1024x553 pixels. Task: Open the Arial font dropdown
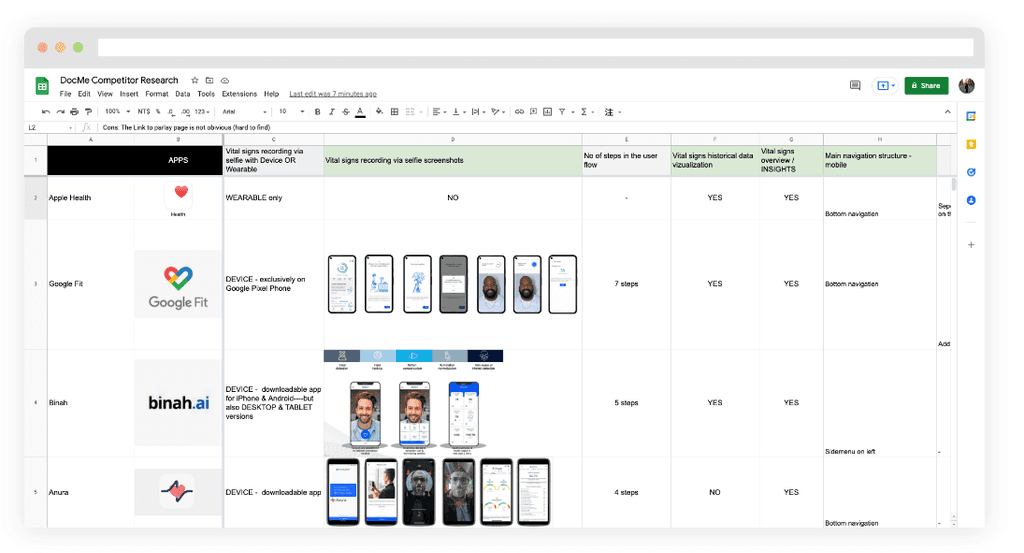point(244,112)
